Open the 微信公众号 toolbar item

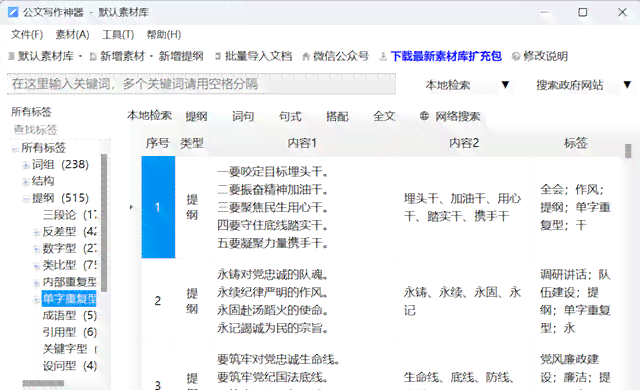[x=336, y=56]
